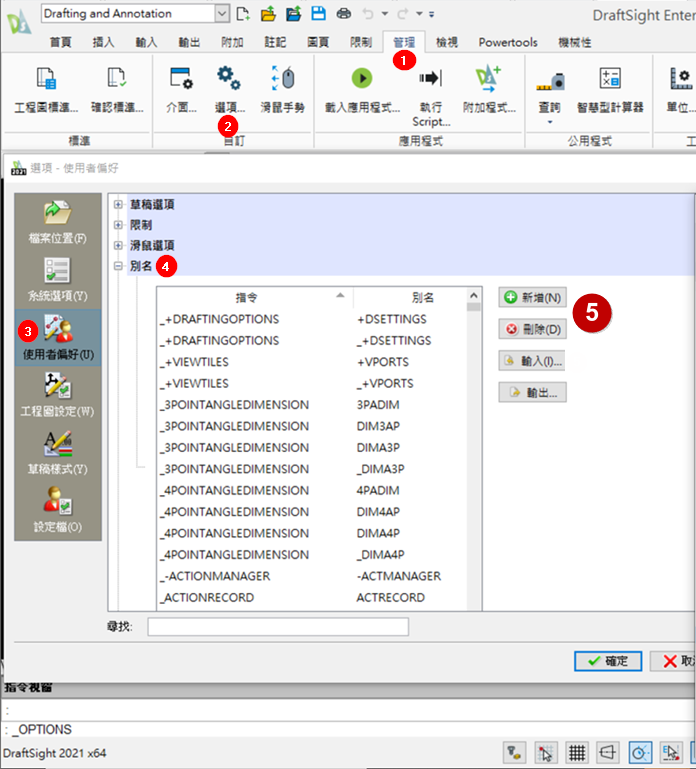Select 工程圖設定(W) in options sidebar
This screenshot has width=696, height=769.
click(58, 395)
